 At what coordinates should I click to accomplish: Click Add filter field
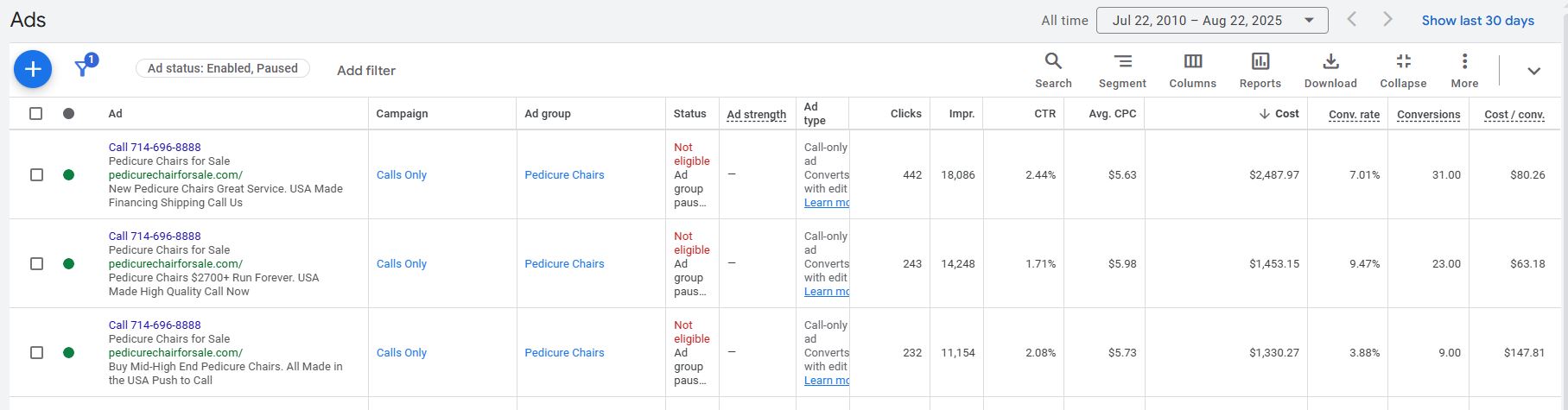click(x=366, y=71)
